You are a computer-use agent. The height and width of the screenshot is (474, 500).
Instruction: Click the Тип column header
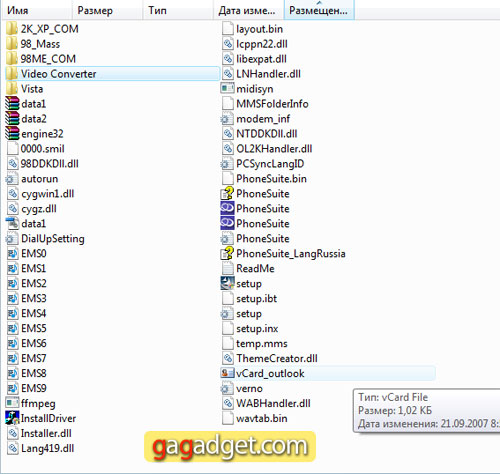coord(157,10)
